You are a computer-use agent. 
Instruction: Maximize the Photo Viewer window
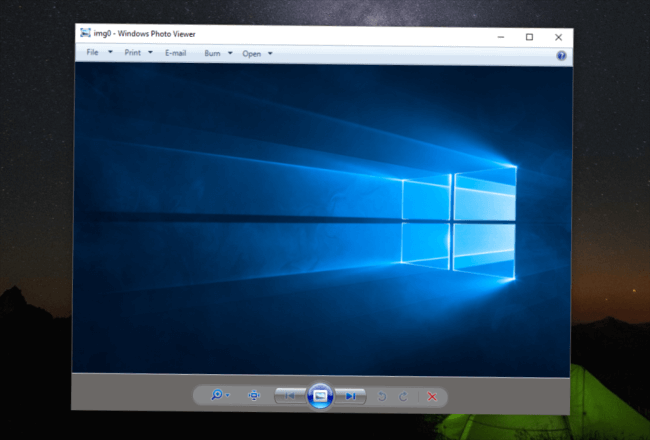tap(529, 37)
